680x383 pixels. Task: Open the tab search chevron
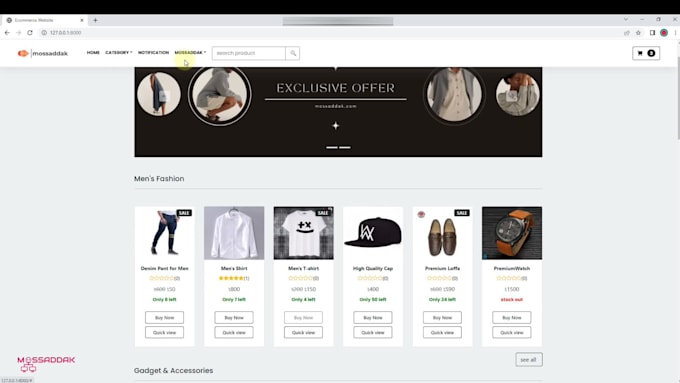[x=626, y=20]
